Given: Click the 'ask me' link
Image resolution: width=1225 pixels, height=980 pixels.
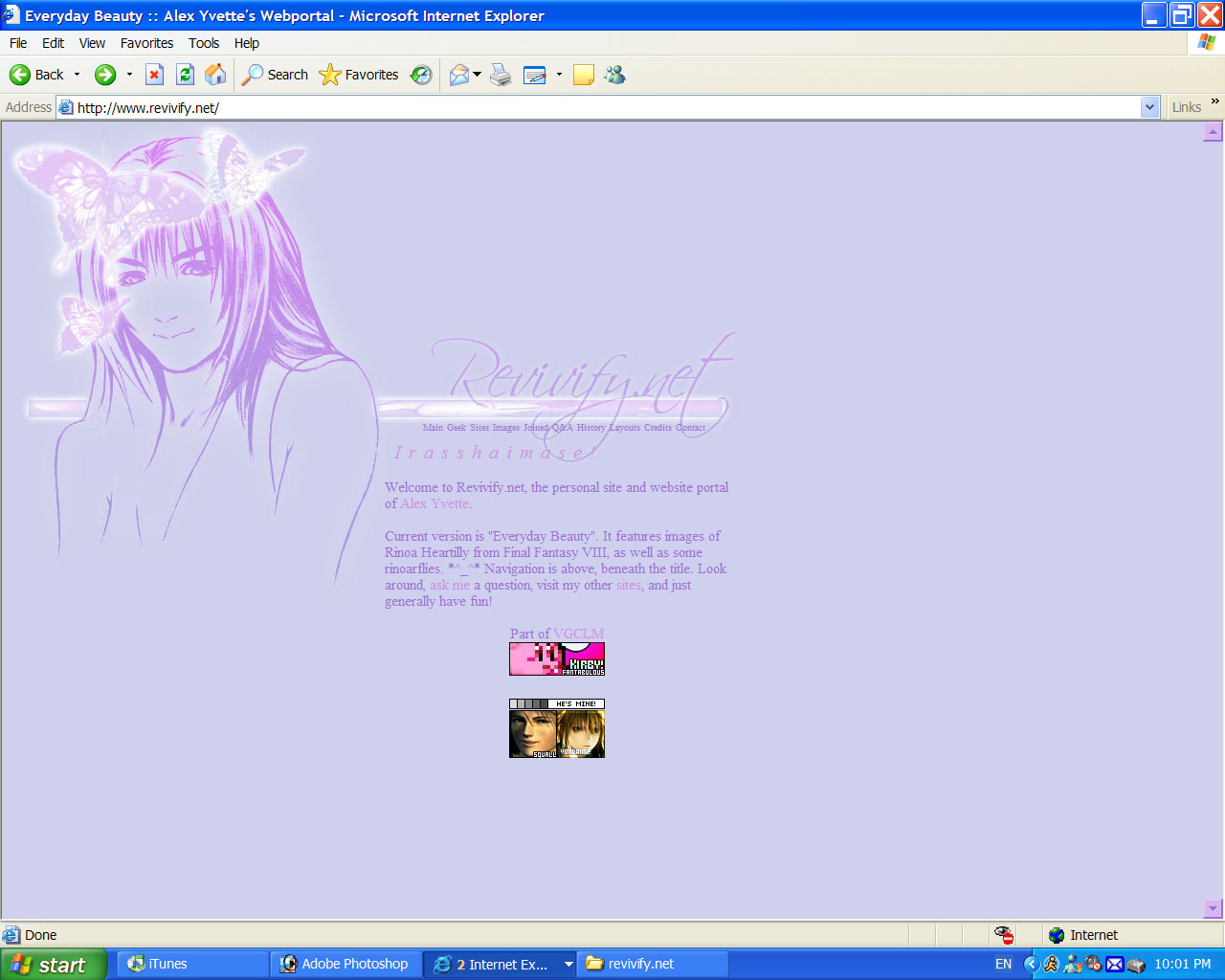Looking at the screenshot, I should (x=450, y=585).
